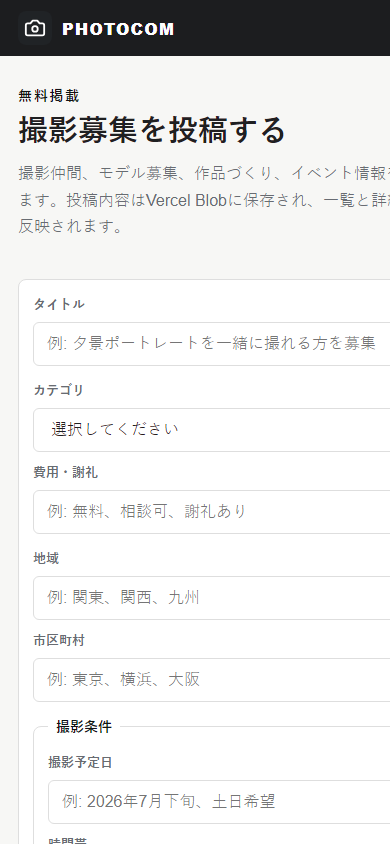The image size is (390, 844).
Task: Click the 撮影条件 fieldset legend
Action: pyautogui.click(x=84, y=727)
